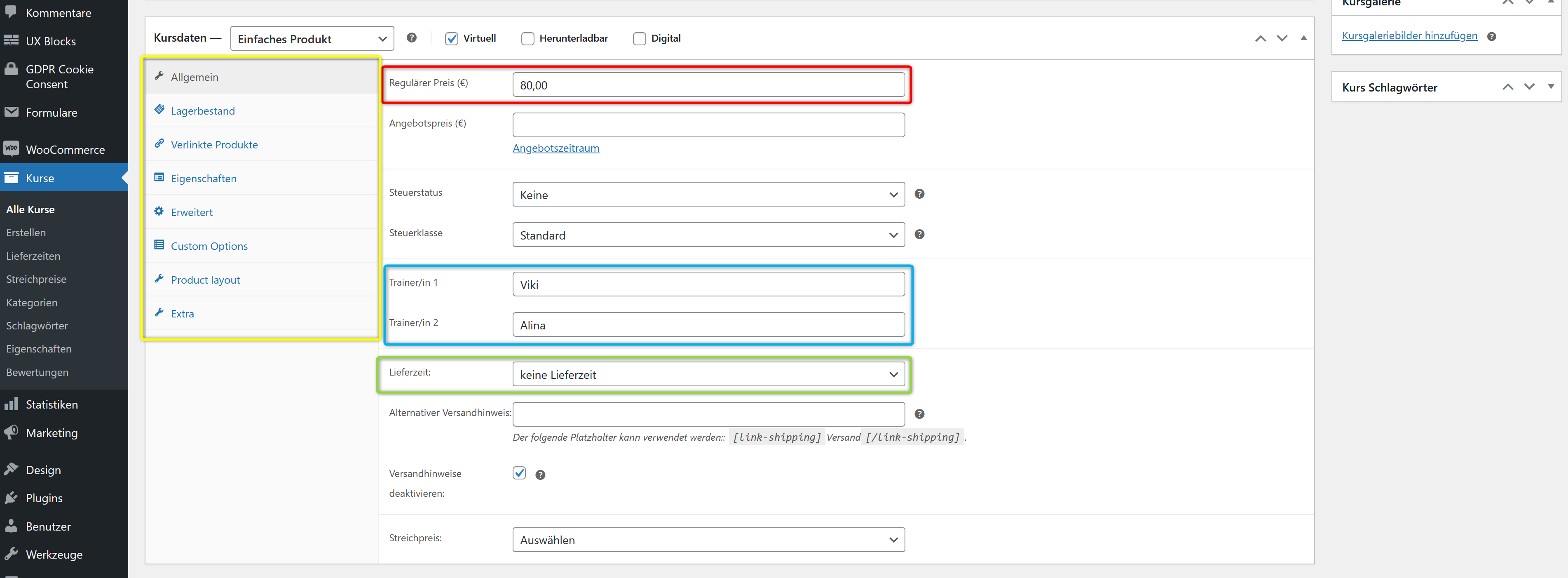This screenshot has width=1568, height=578.
Task: Uncheck the Virtuell checkbox
Action: 452,38
